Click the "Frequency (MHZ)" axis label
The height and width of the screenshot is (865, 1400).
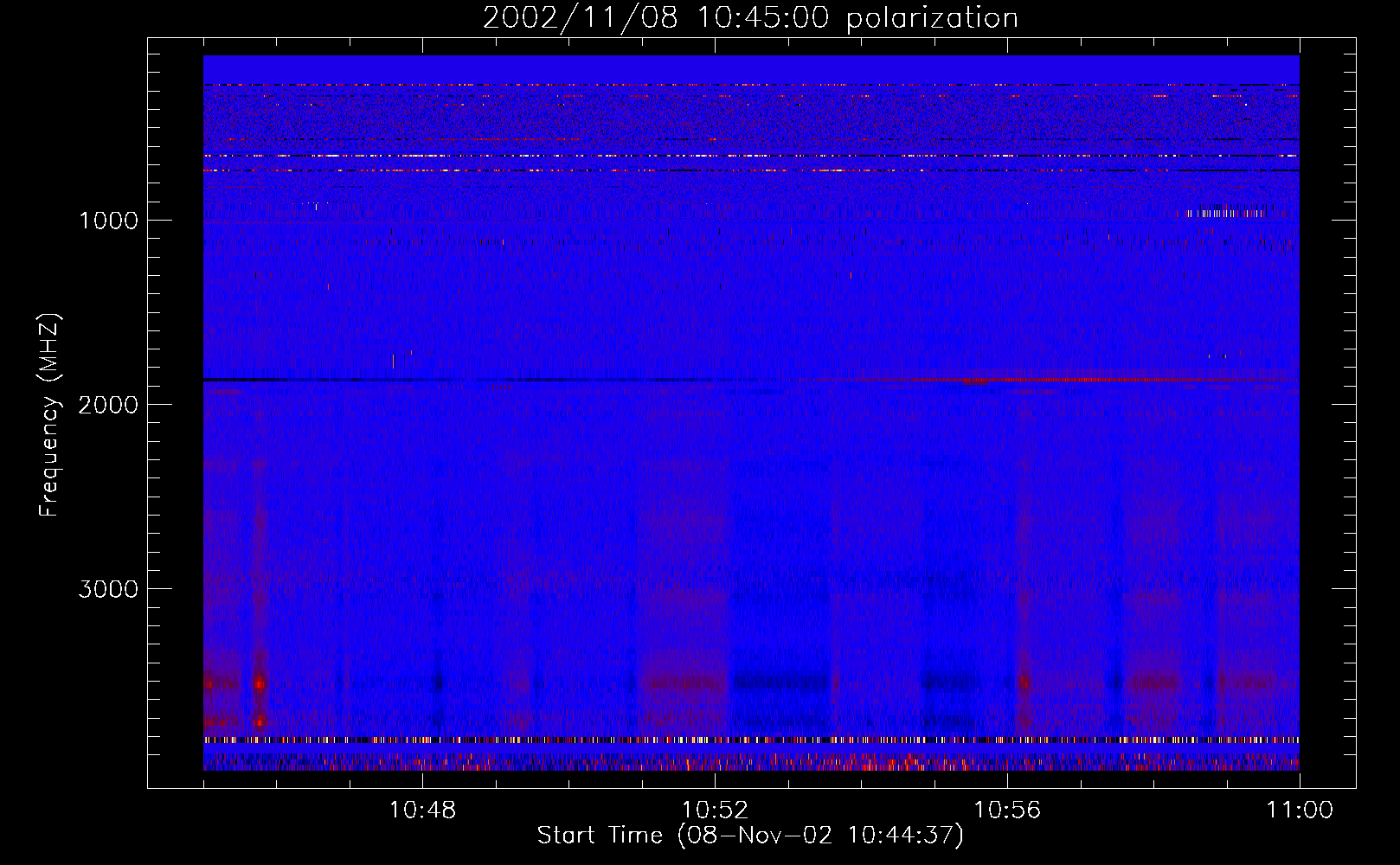[x=50, y=415]
